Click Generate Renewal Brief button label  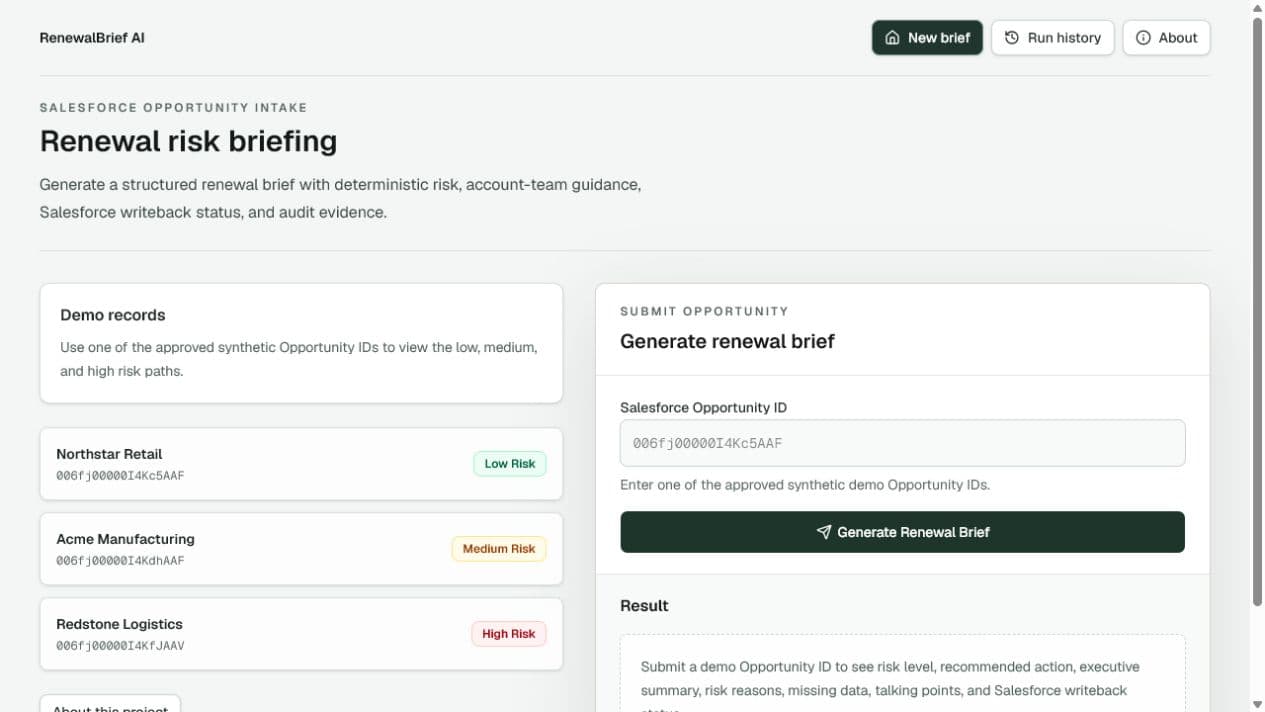click(913, 532)
